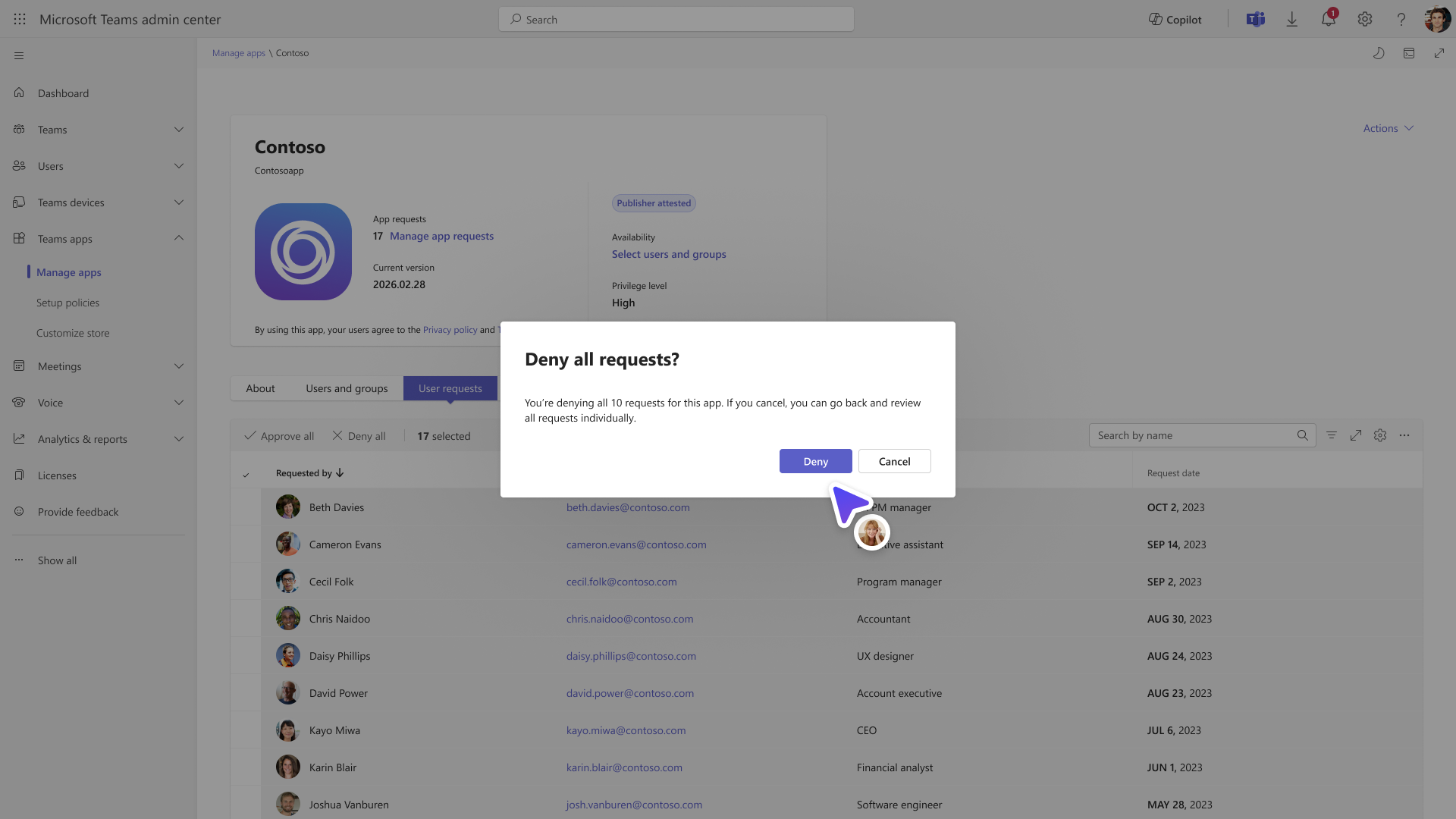Viewport: 1456px width, 819px height.
Task: Open Cloud Shell terminal icon
Action: (1409, 53)
